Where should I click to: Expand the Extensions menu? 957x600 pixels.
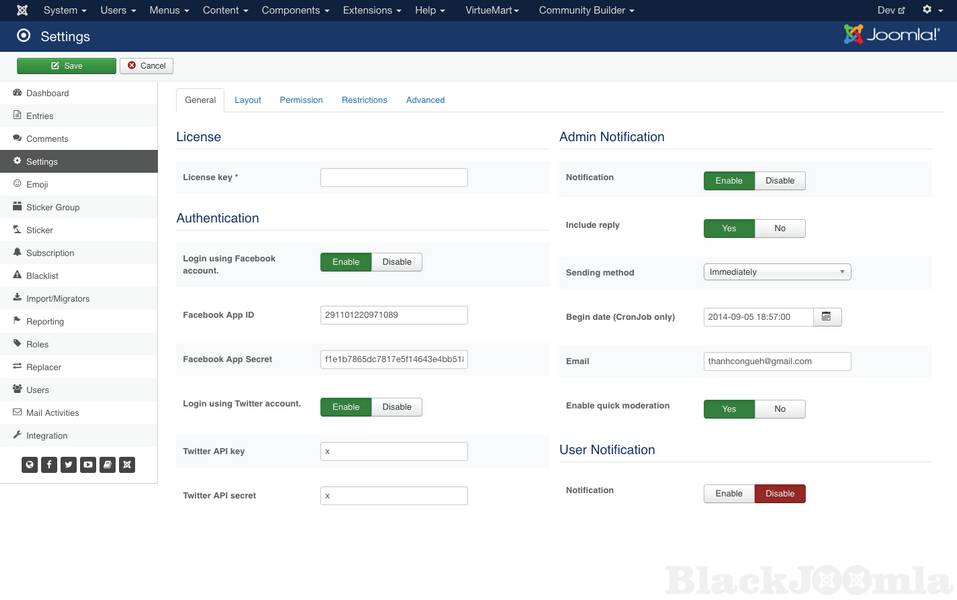(371, 10)
